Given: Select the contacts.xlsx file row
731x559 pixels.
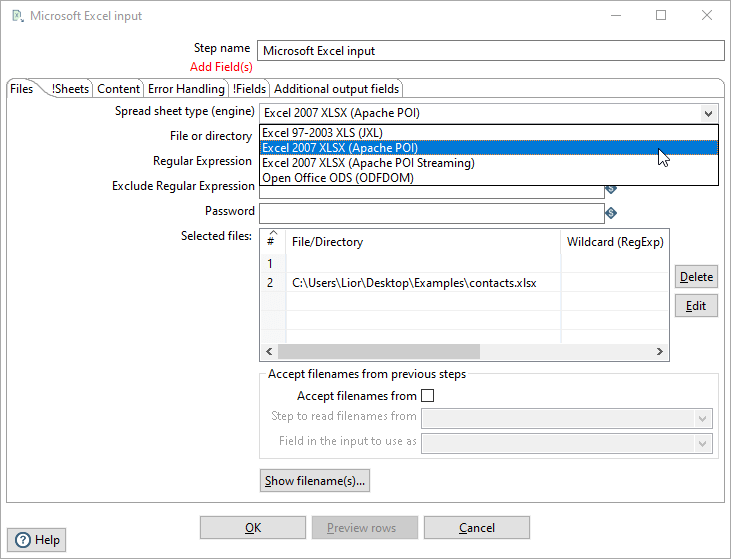Looking at the screenshot, I should 464,283.
